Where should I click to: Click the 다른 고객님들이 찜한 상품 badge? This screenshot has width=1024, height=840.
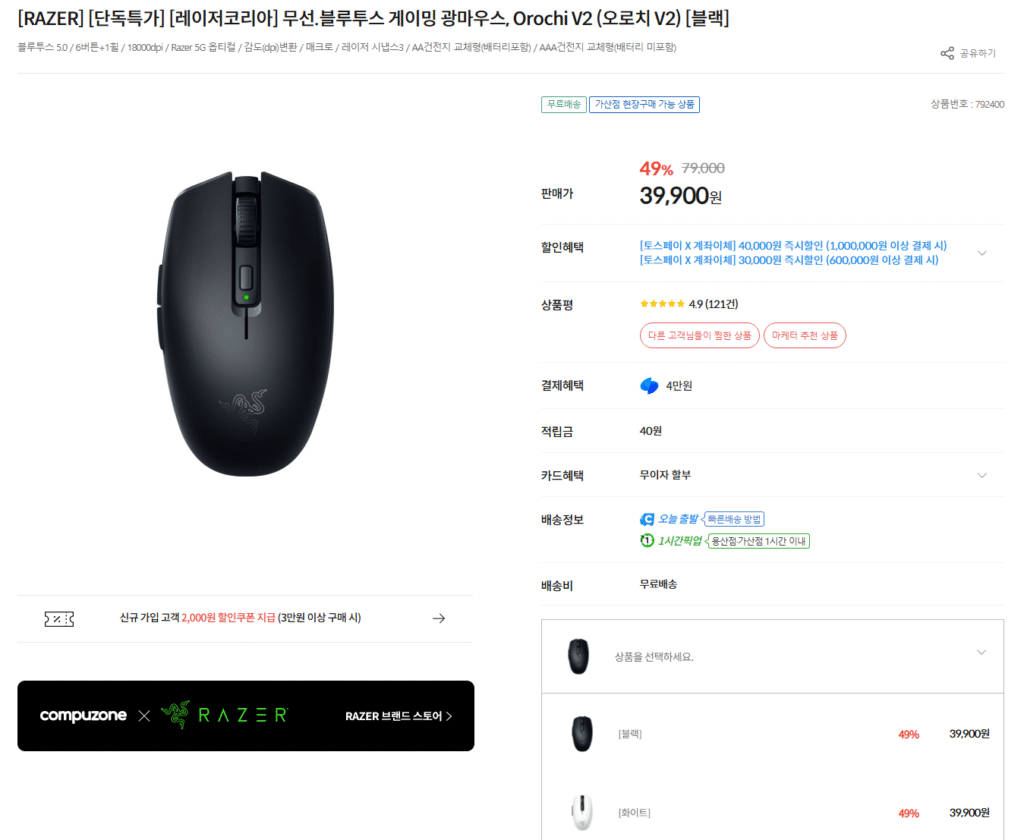click(699, 335)
